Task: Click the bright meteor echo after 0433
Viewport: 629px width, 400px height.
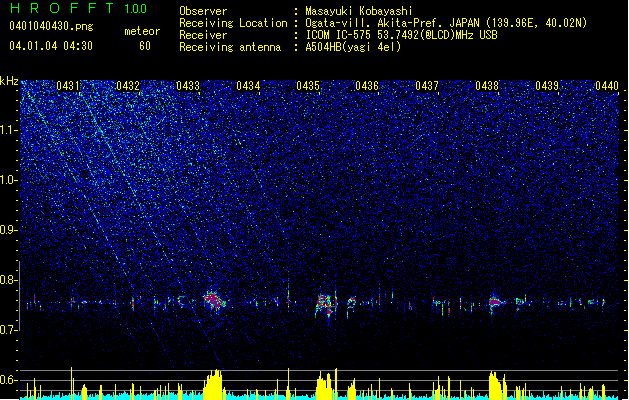Action: (213, 301)
